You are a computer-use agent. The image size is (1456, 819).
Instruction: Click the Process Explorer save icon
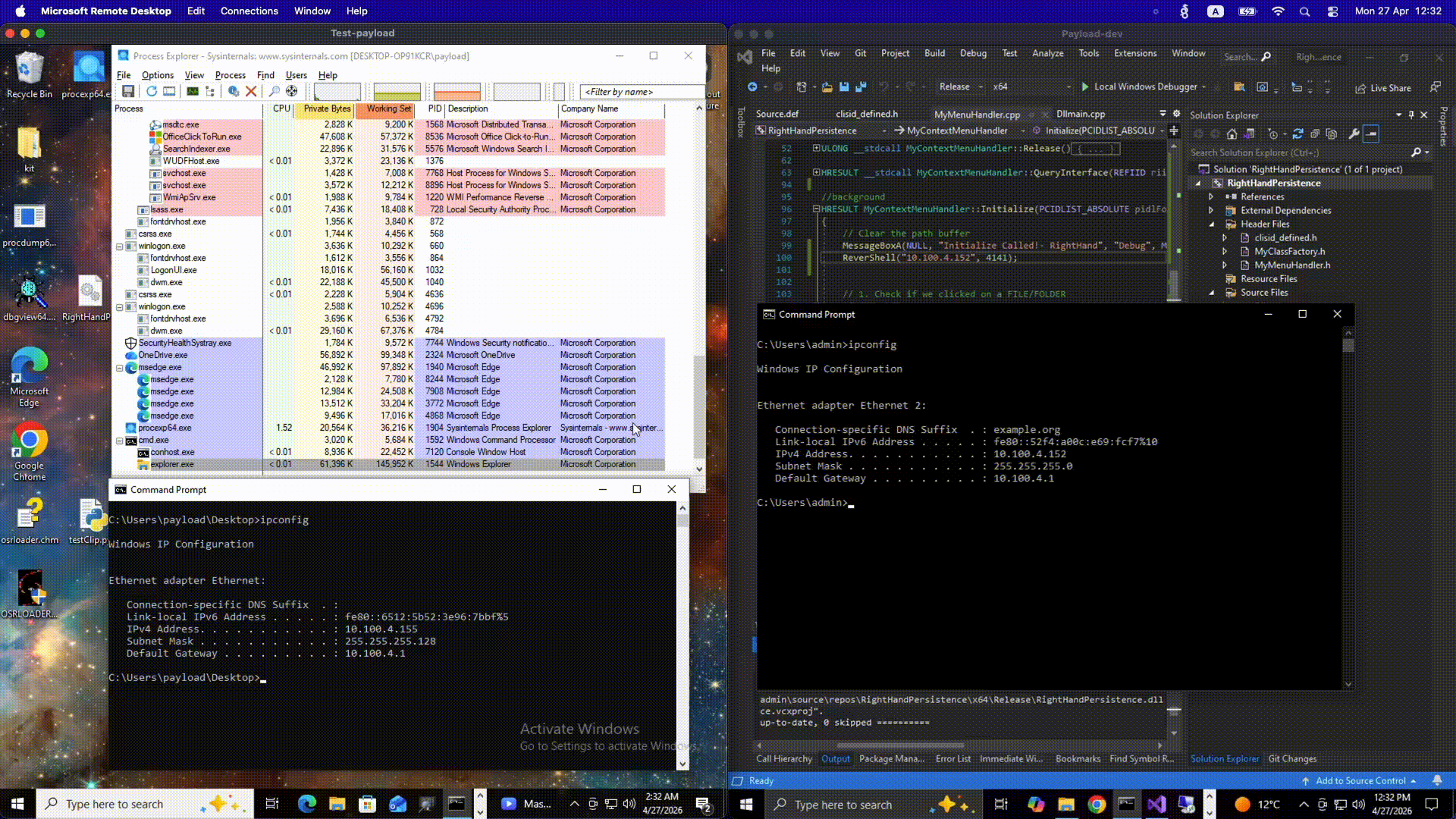point(128,91)
